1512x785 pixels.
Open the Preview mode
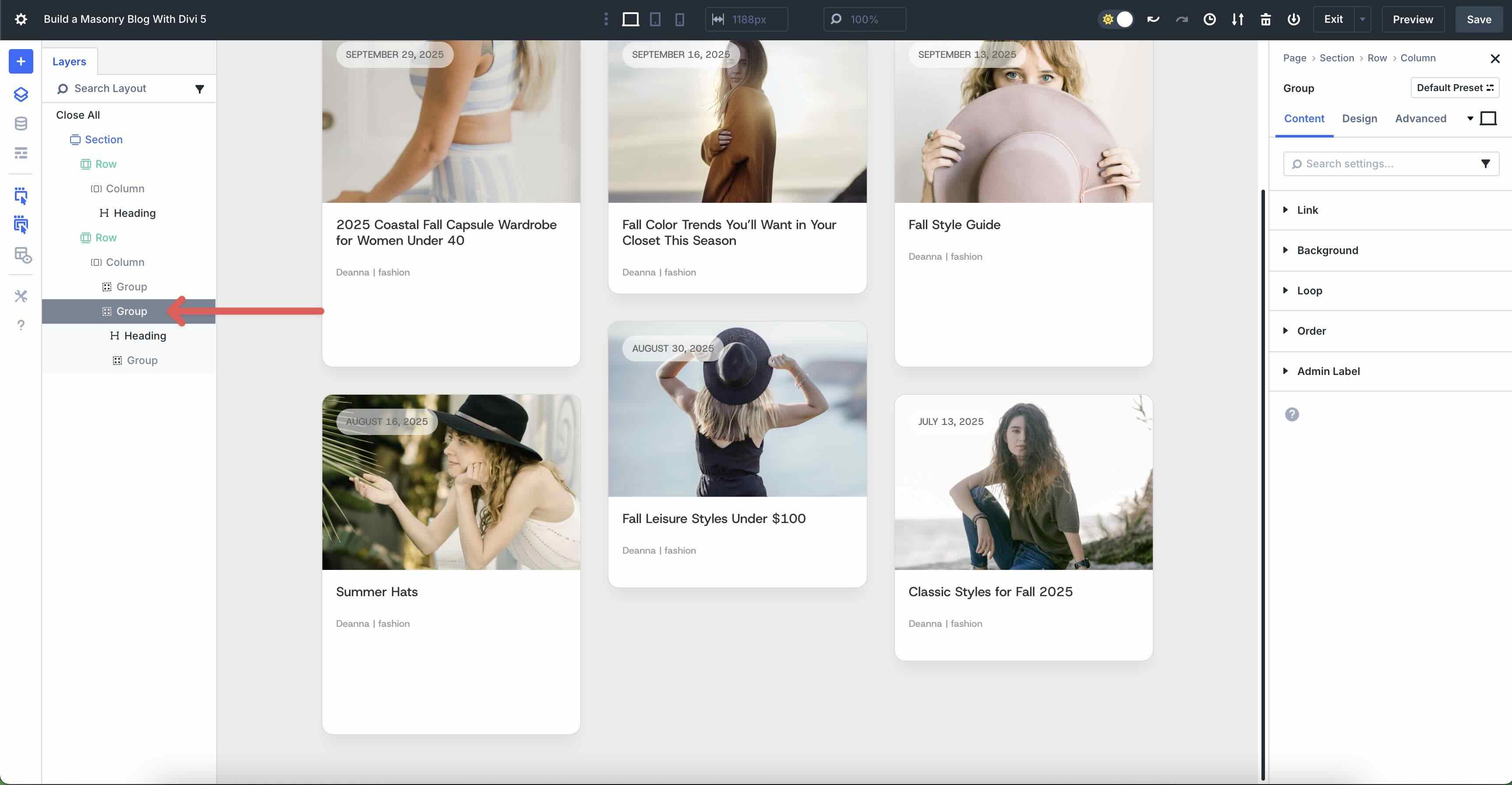[x=1412, y=19]
